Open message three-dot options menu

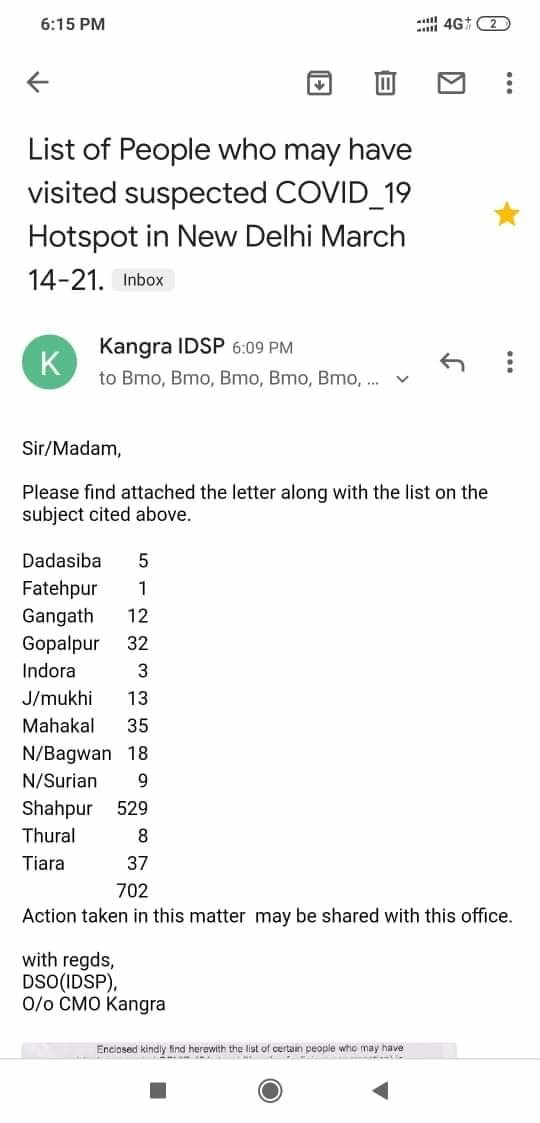509,362
